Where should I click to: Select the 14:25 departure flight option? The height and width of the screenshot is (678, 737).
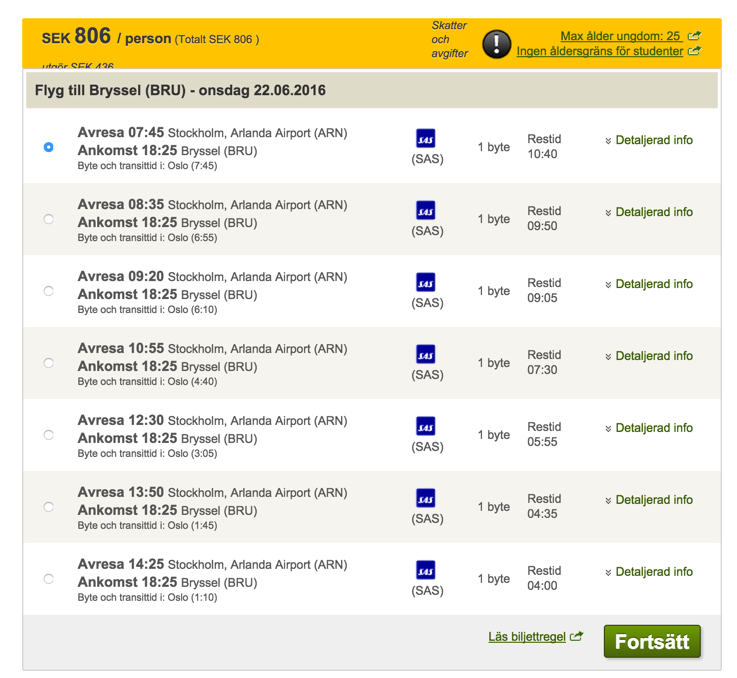[48, 579]
